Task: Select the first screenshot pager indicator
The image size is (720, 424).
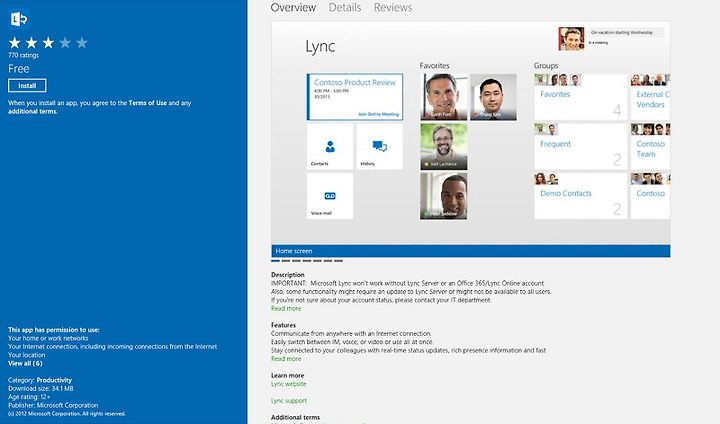Action: [x=275, y=260]
